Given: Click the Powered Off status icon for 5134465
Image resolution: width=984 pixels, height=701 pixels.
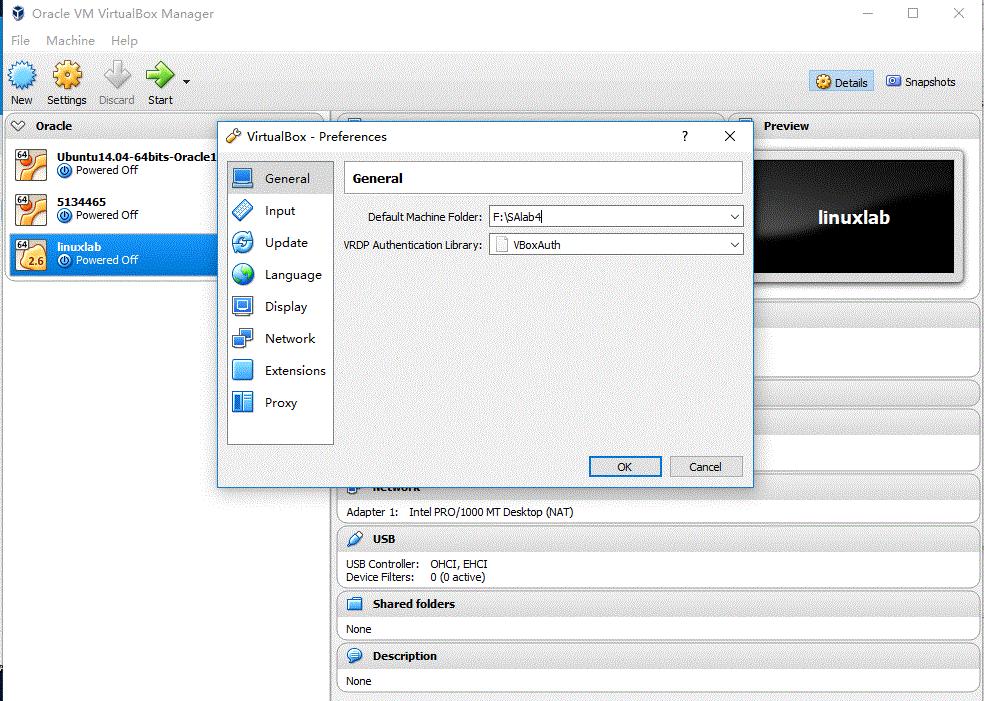Looking at the screenshot, I should tap(64, 215).
